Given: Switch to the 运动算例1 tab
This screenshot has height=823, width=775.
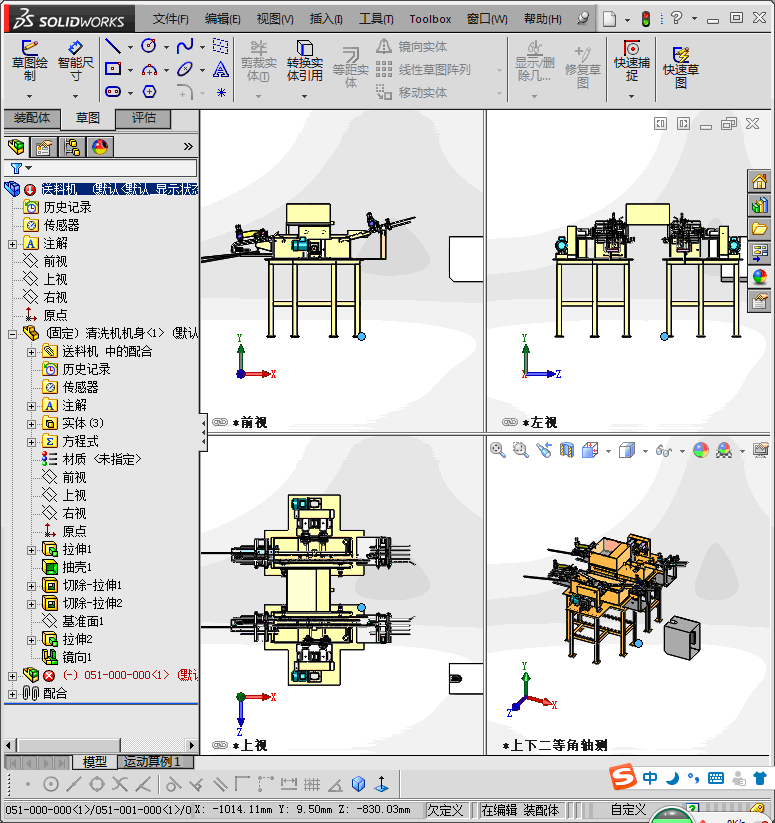Looking at the screenshot, I should 152,762.
